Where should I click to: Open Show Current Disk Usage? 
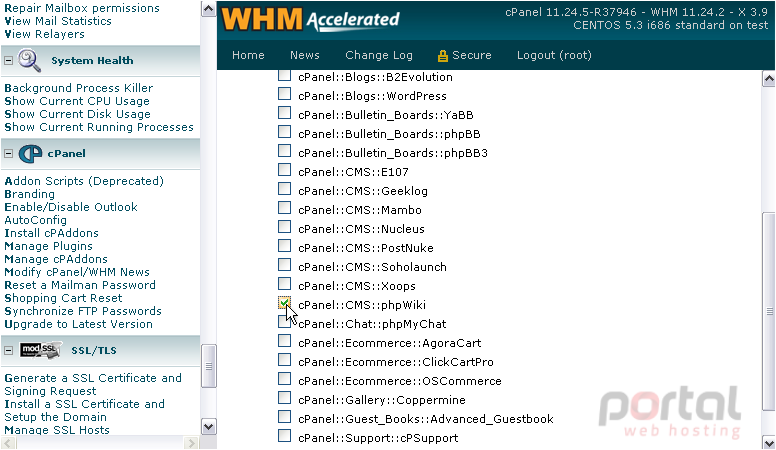(77, 114)
